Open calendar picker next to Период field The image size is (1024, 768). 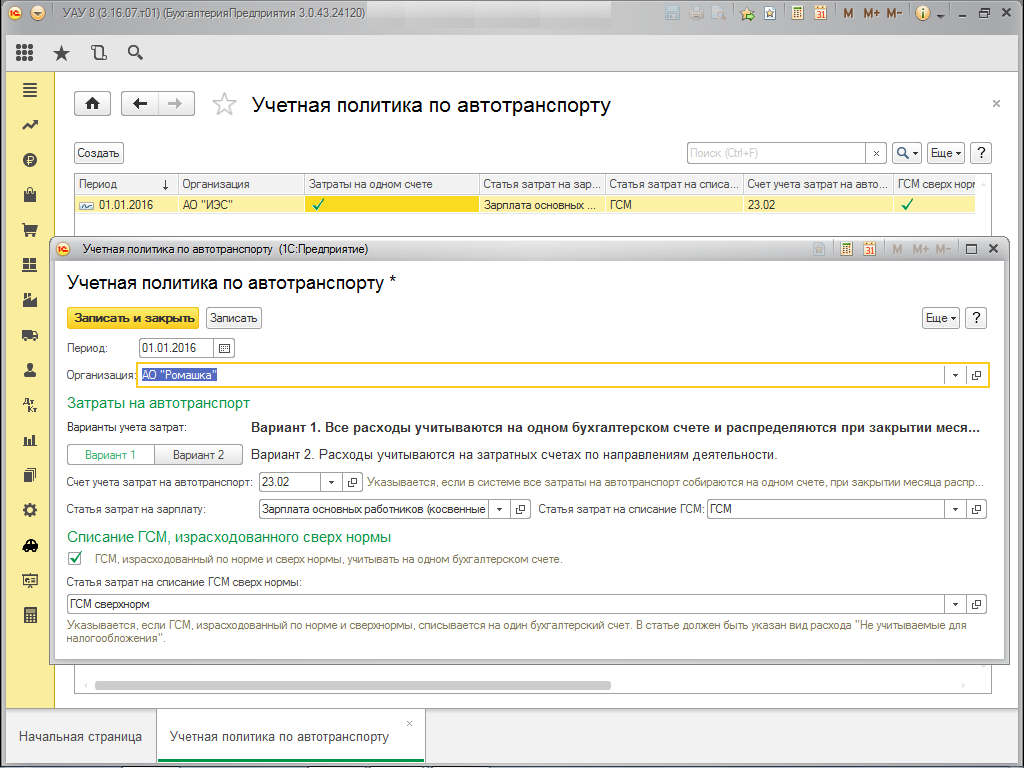click(x=225, y=348)
